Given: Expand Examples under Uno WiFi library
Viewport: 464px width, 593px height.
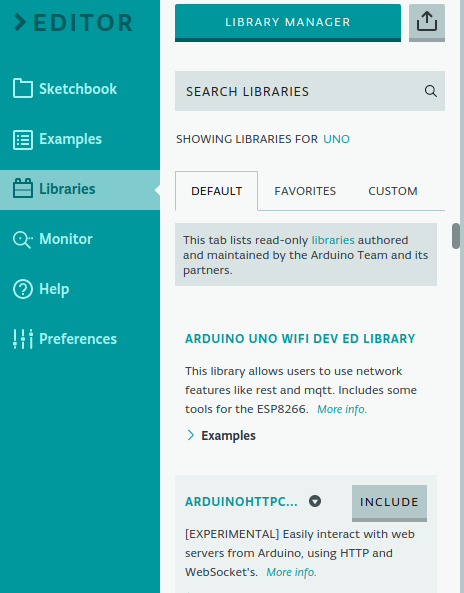Looking at the screenshot, I should pos(221,436).
